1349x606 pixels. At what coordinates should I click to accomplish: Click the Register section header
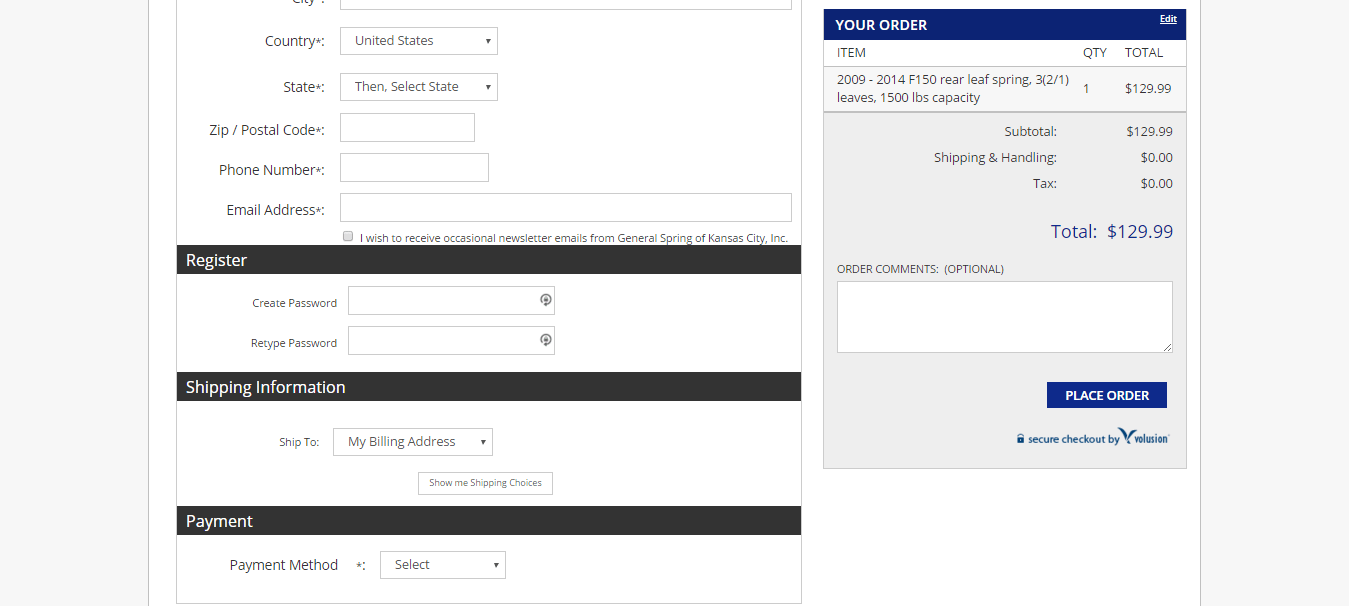[x=489, y=260]
